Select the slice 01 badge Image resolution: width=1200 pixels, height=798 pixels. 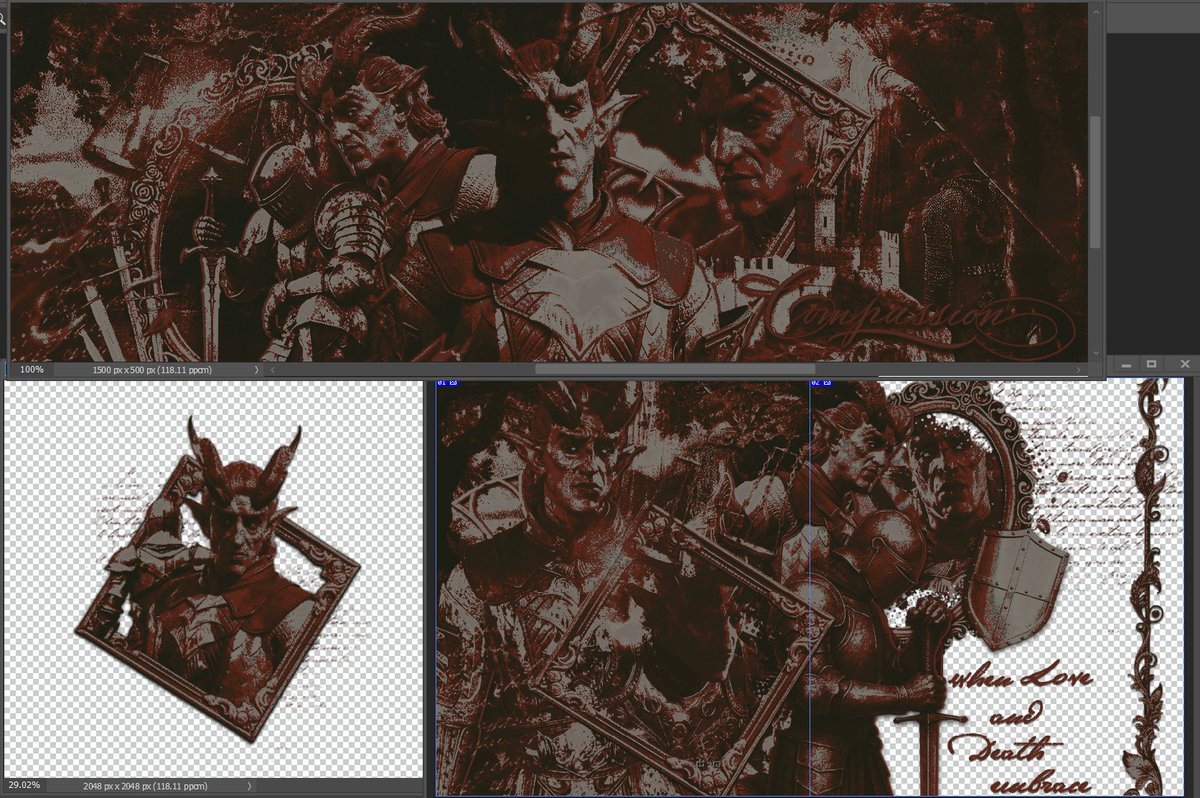pyautogui.click(x=447, y=383)
